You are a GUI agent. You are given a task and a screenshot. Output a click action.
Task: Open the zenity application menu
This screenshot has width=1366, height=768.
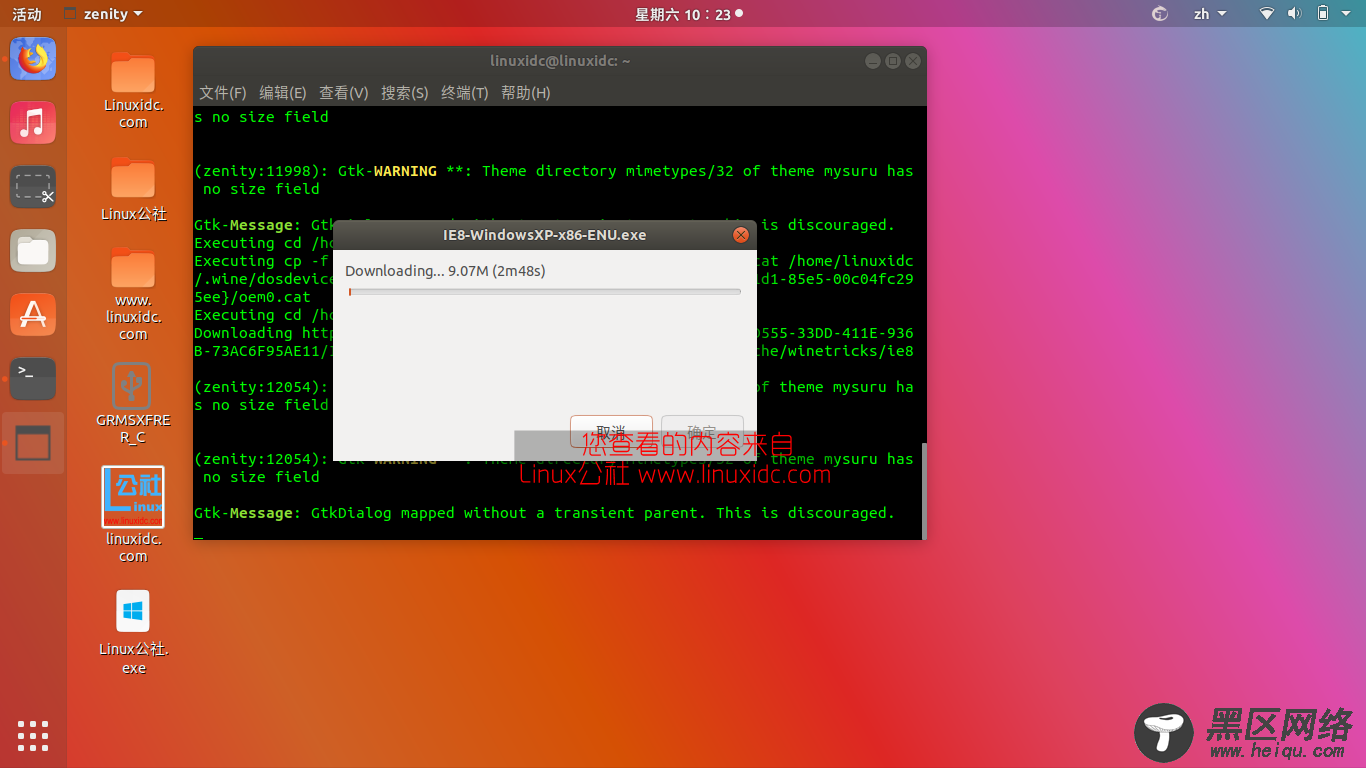tap(103, 14)
